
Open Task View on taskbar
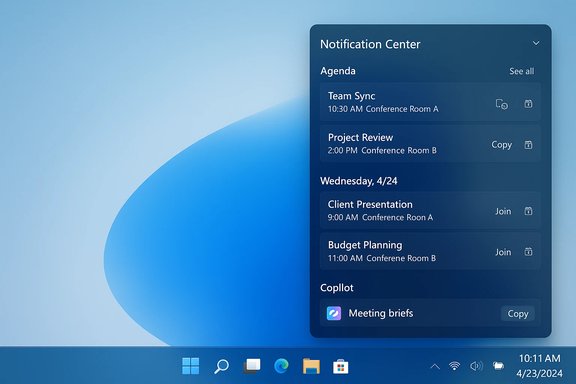coord(252,366)
